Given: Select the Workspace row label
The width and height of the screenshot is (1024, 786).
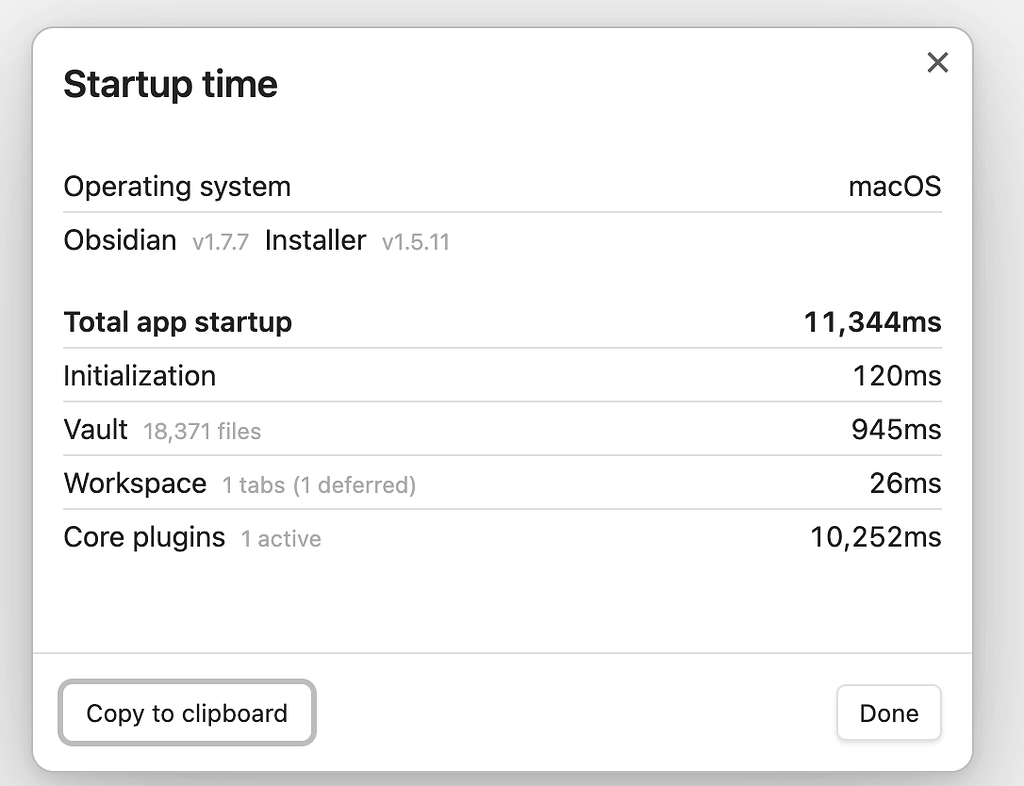Looking at the screenshot, I should coord(135,483).
